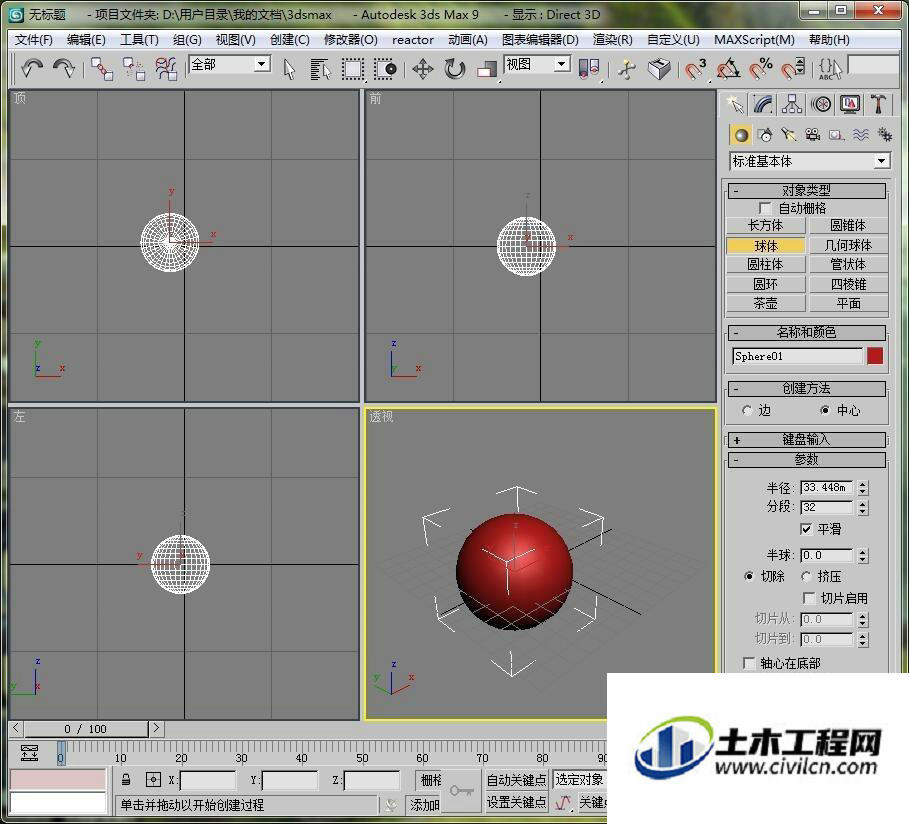Viewport: 909px width, 824px height.
Task: Select the Geometry category sphere icon
Action: [741, 135]
